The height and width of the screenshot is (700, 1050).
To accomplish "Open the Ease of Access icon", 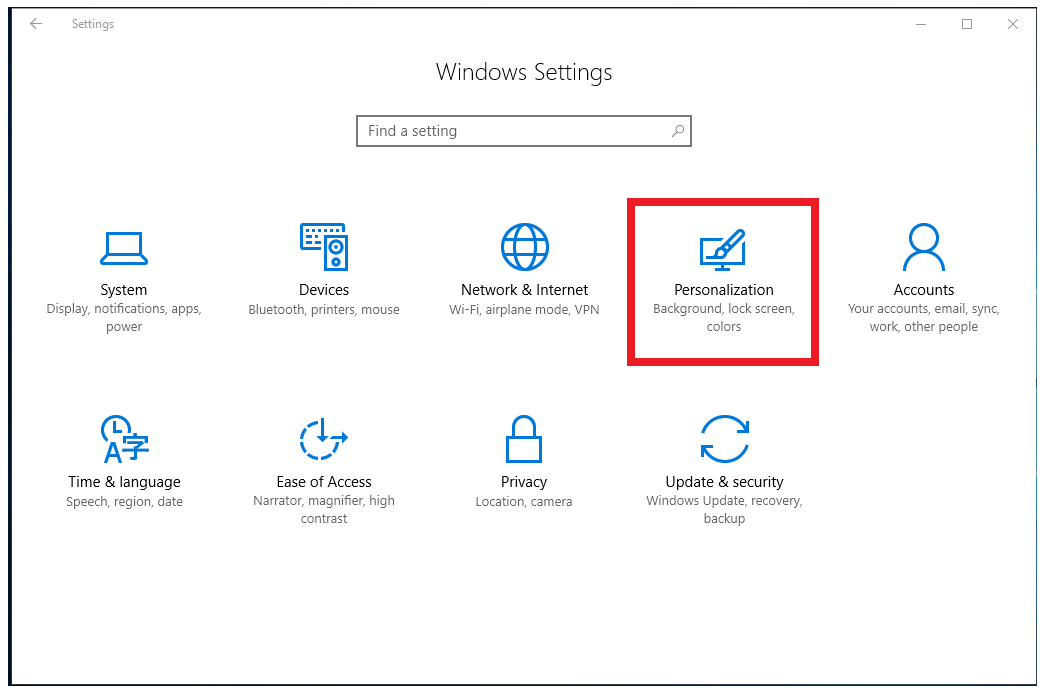I will (x=323, y=439).
